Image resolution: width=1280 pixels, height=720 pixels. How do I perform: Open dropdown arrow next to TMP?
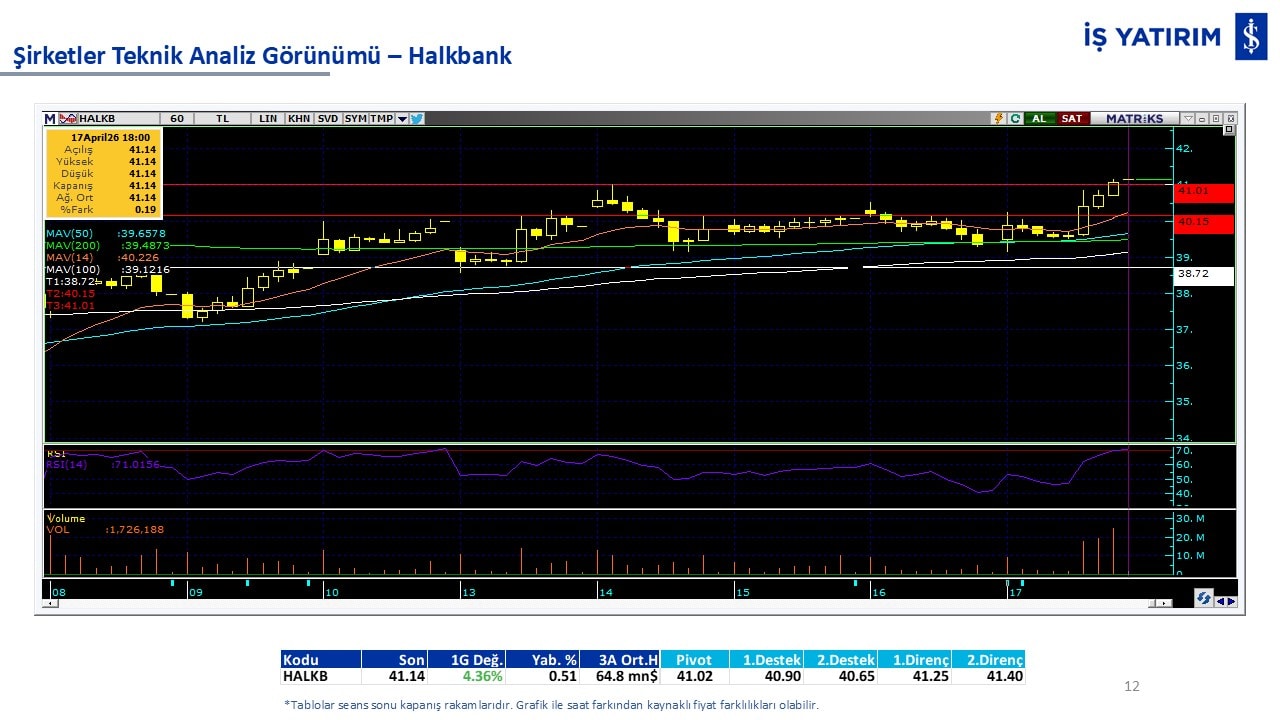(x=402, y=118)
